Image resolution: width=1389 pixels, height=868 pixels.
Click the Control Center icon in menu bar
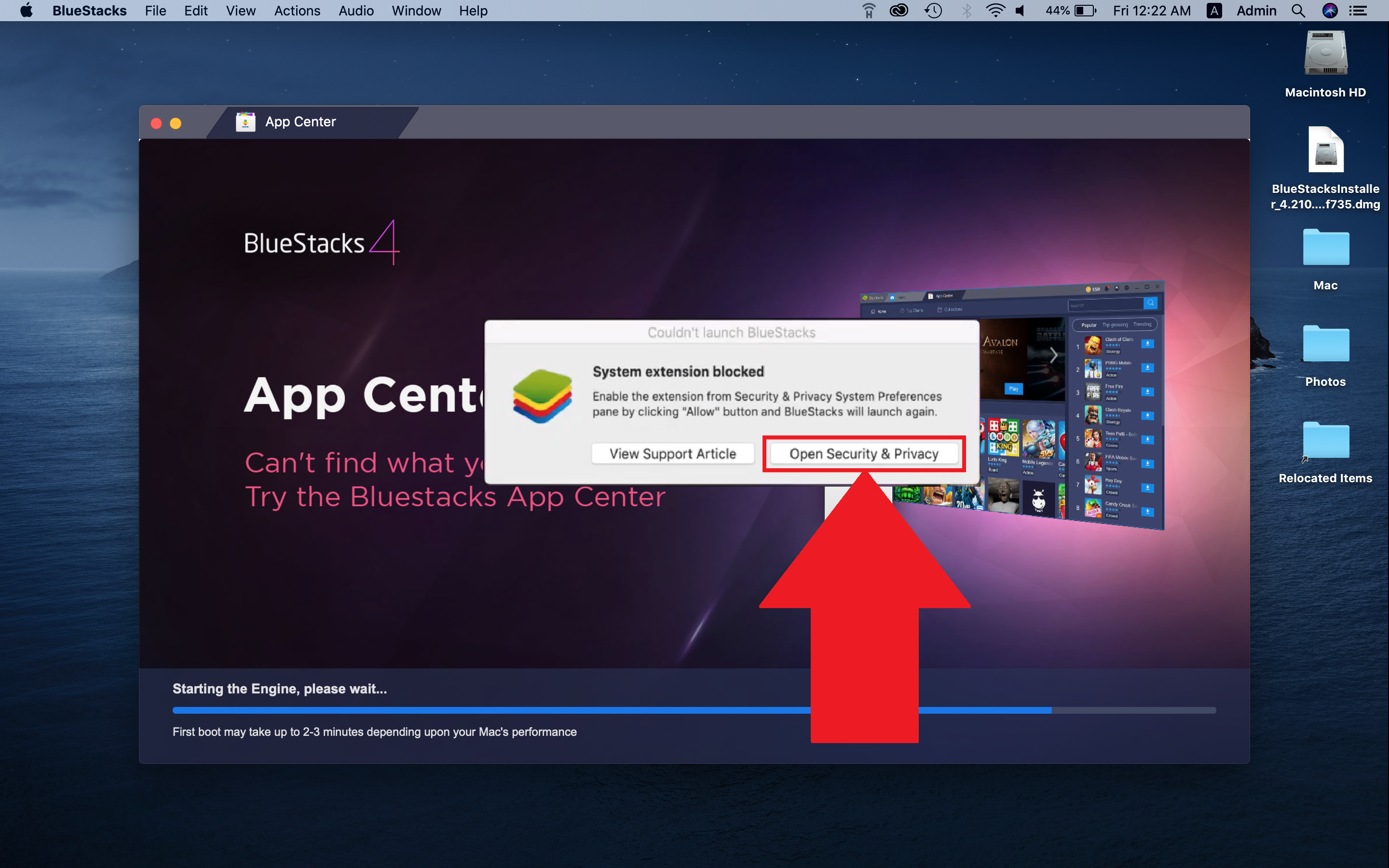pos(1362,11)
